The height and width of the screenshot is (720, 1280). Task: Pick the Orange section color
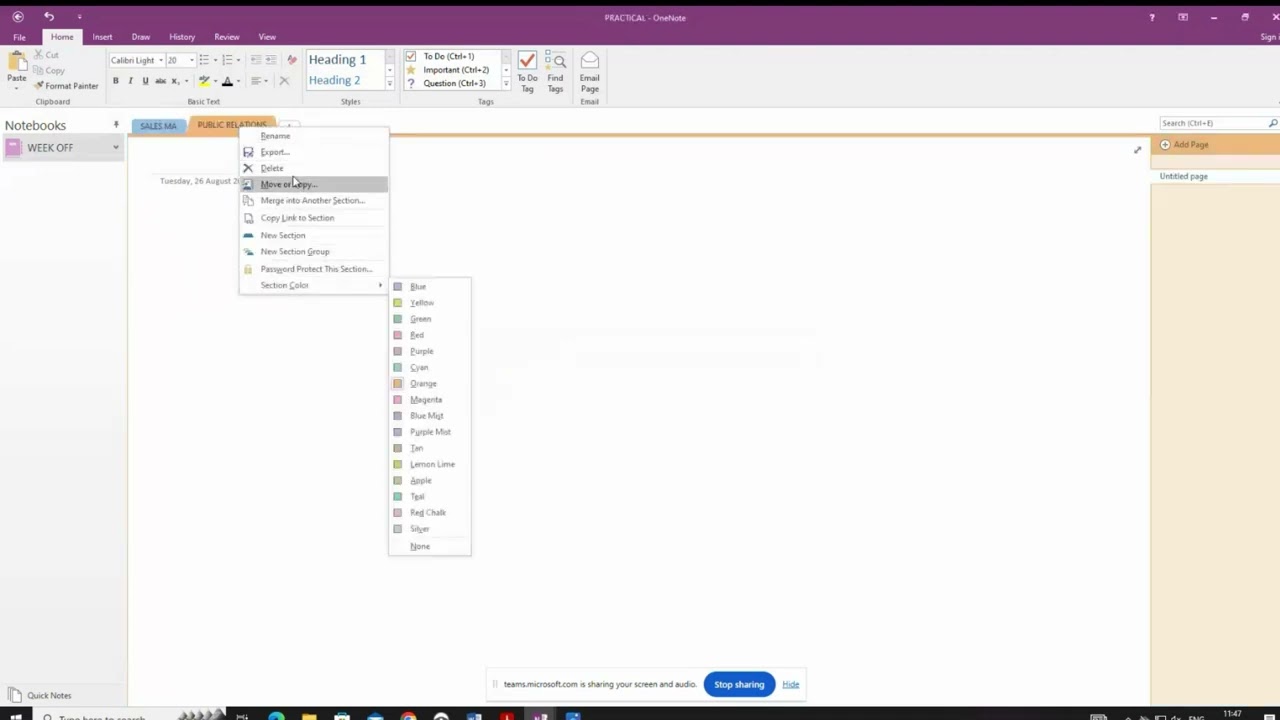[429, 384]
